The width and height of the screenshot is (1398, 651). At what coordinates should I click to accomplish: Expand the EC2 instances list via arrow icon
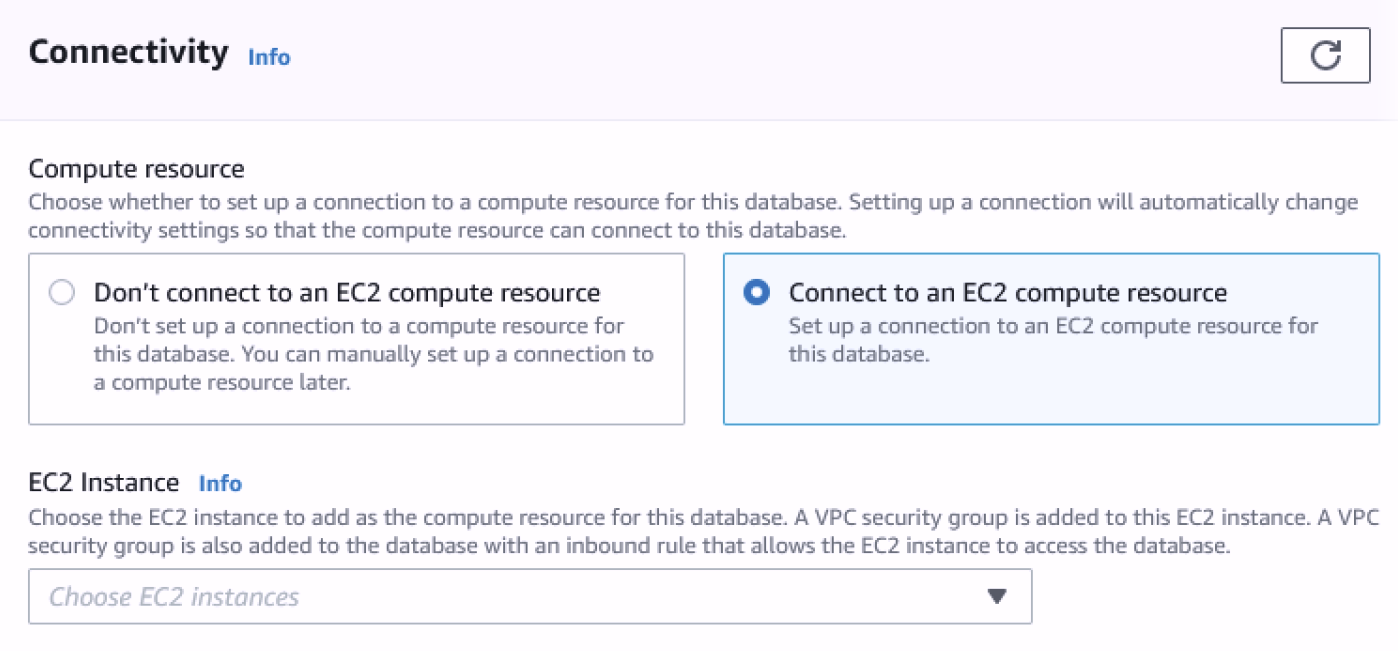(x=996, y=597)
